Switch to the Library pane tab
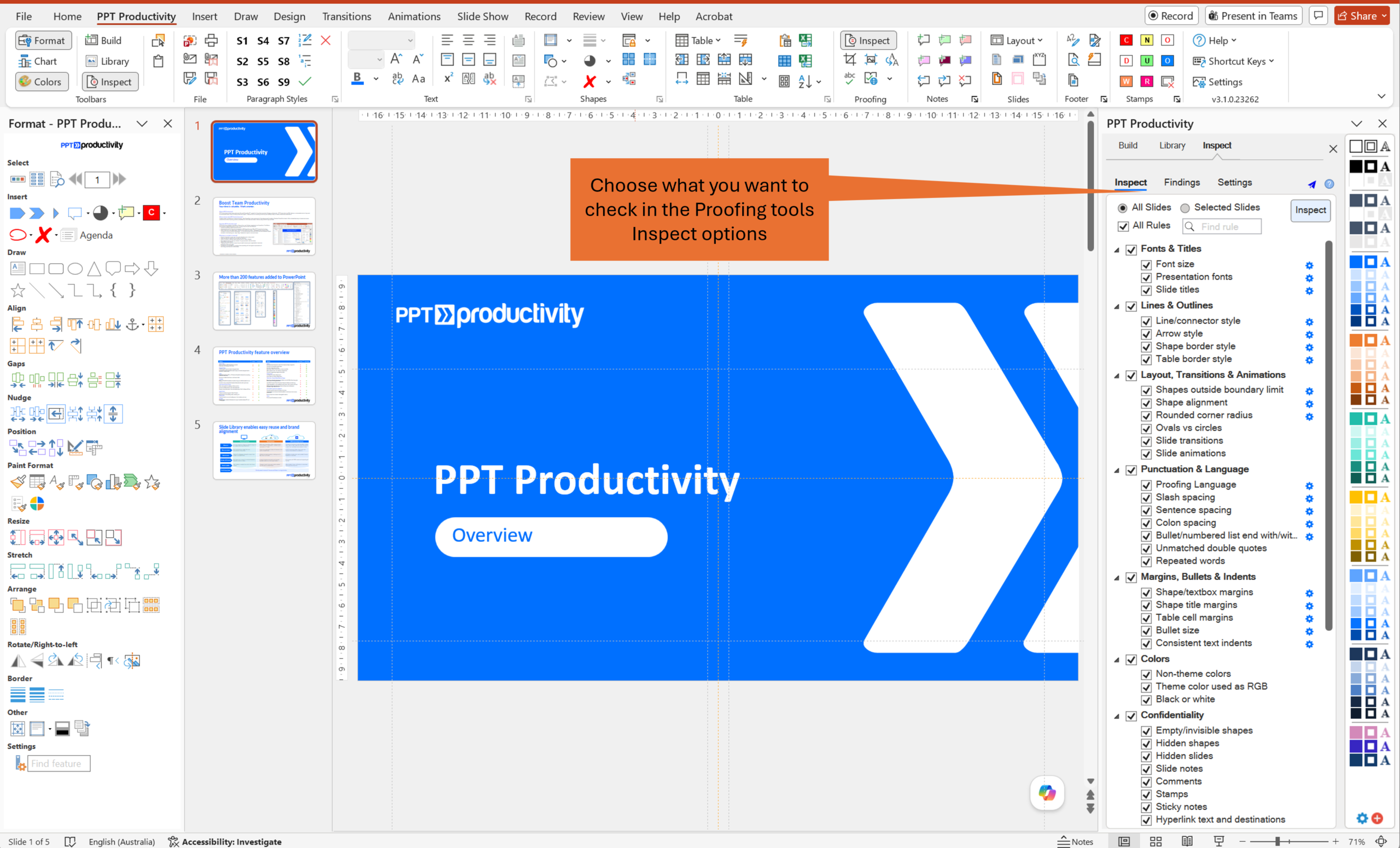The image size is (1400, 848). click(x=1171, y=145)
